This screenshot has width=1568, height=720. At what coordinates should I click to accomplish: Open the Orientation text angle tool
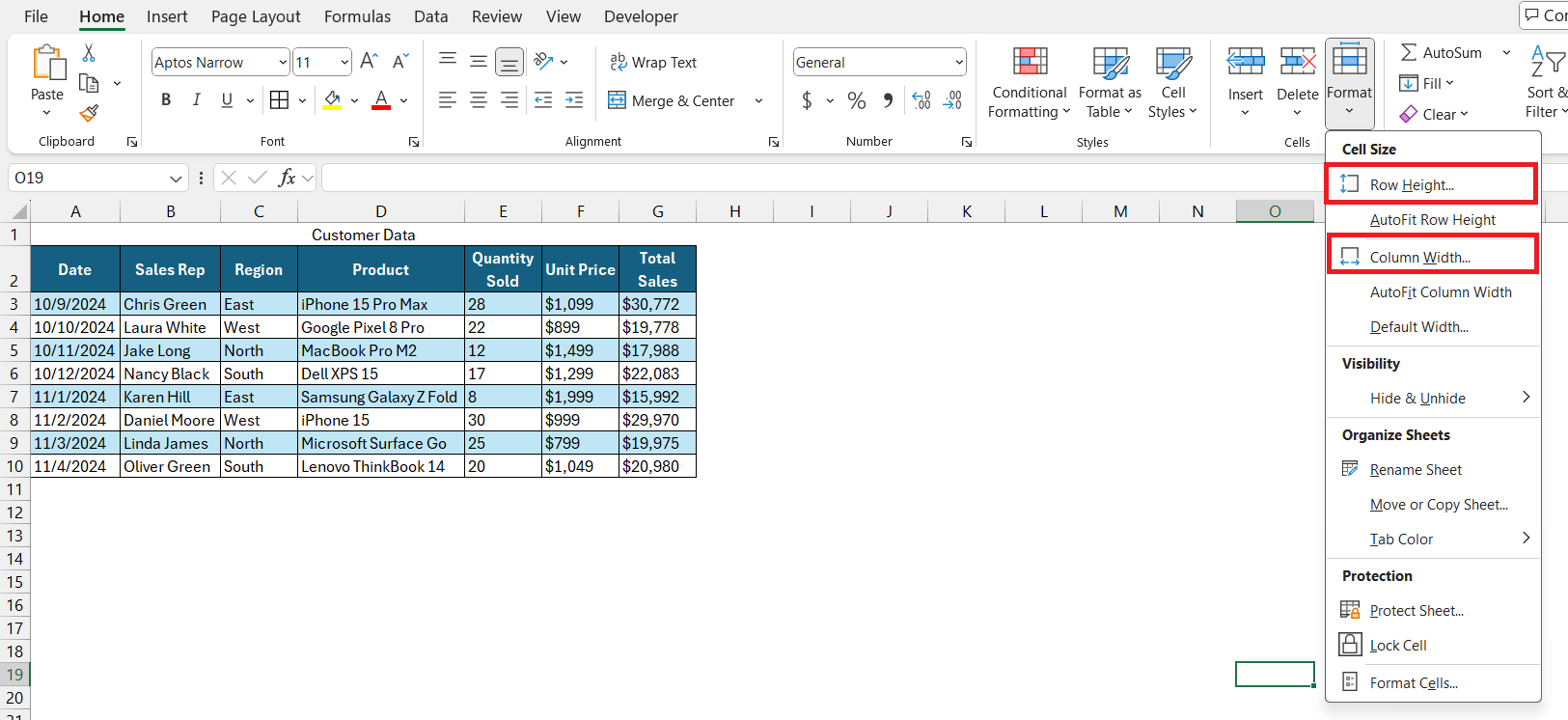pos(544,61)
